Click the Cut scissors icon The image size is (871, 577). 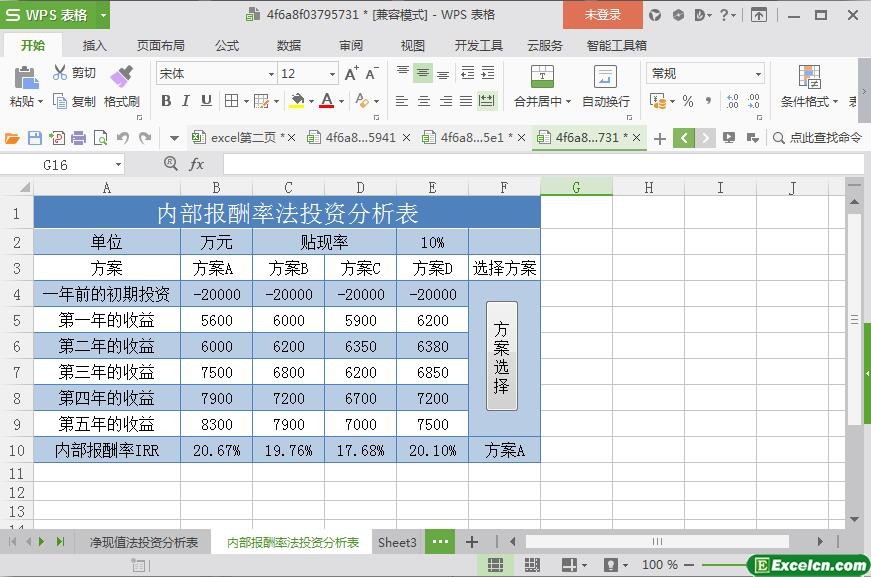[59, 72]
